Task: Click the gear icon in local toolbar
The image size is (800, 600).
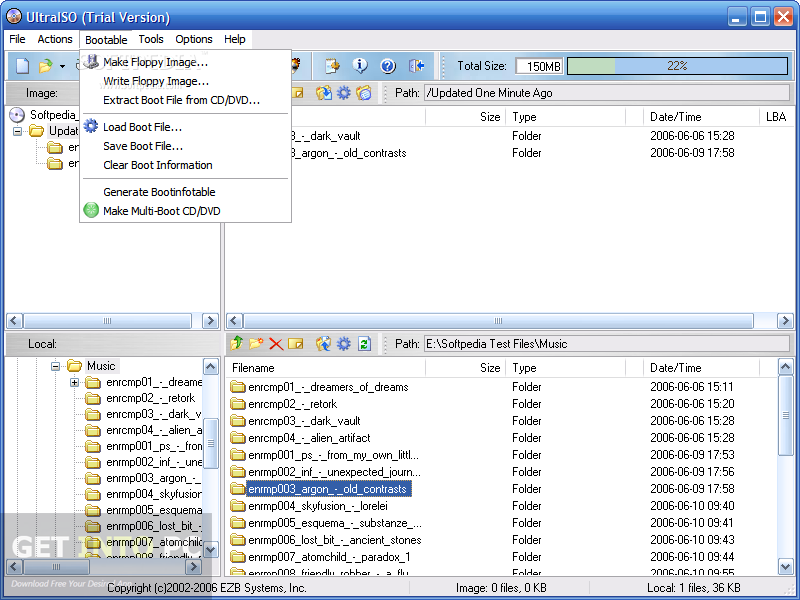Action: coord(344,343)
